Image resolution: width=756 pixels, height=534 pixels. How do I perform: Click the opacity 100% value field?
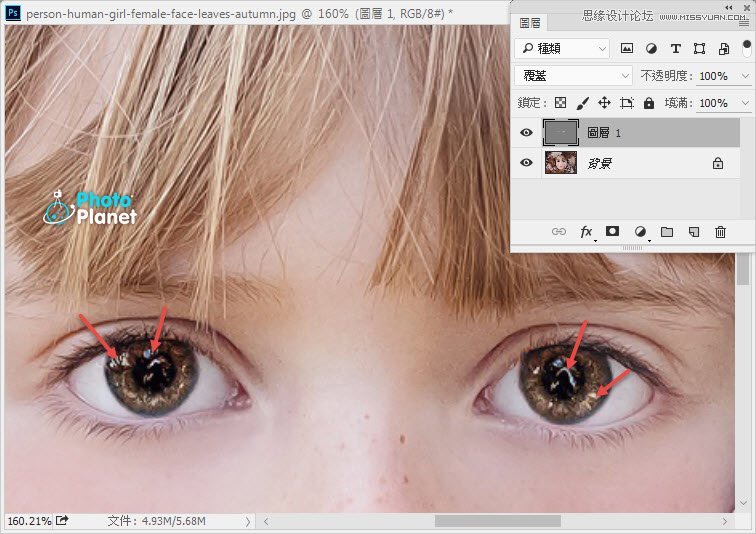[714, 76]
